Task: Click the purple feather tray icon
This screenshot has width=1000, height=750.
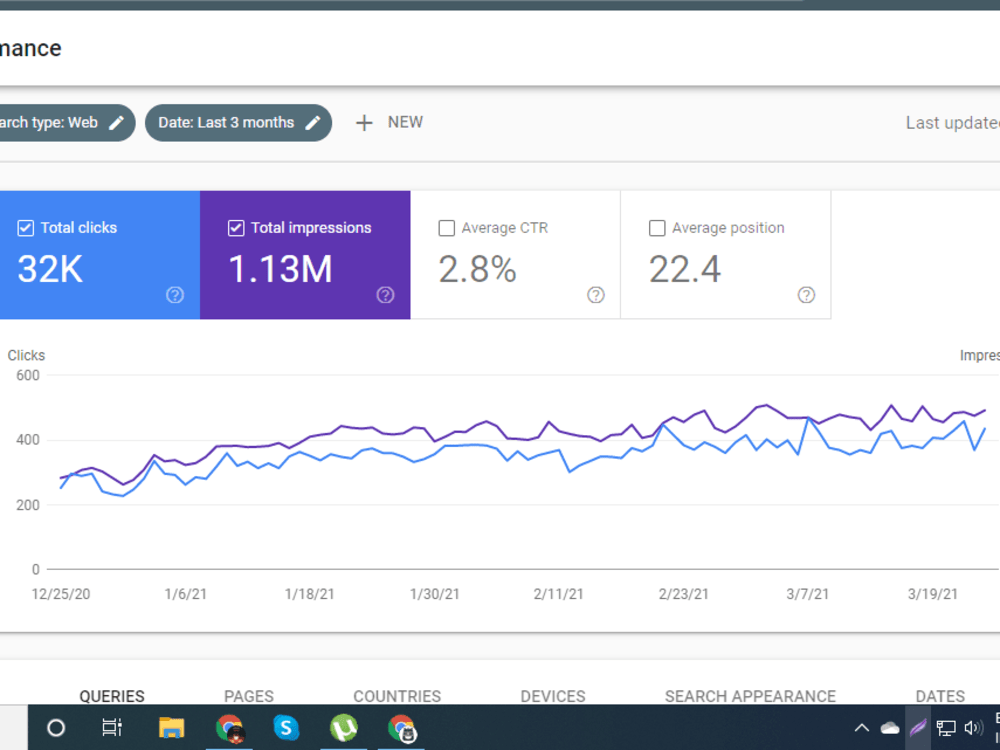Action: 918,728
